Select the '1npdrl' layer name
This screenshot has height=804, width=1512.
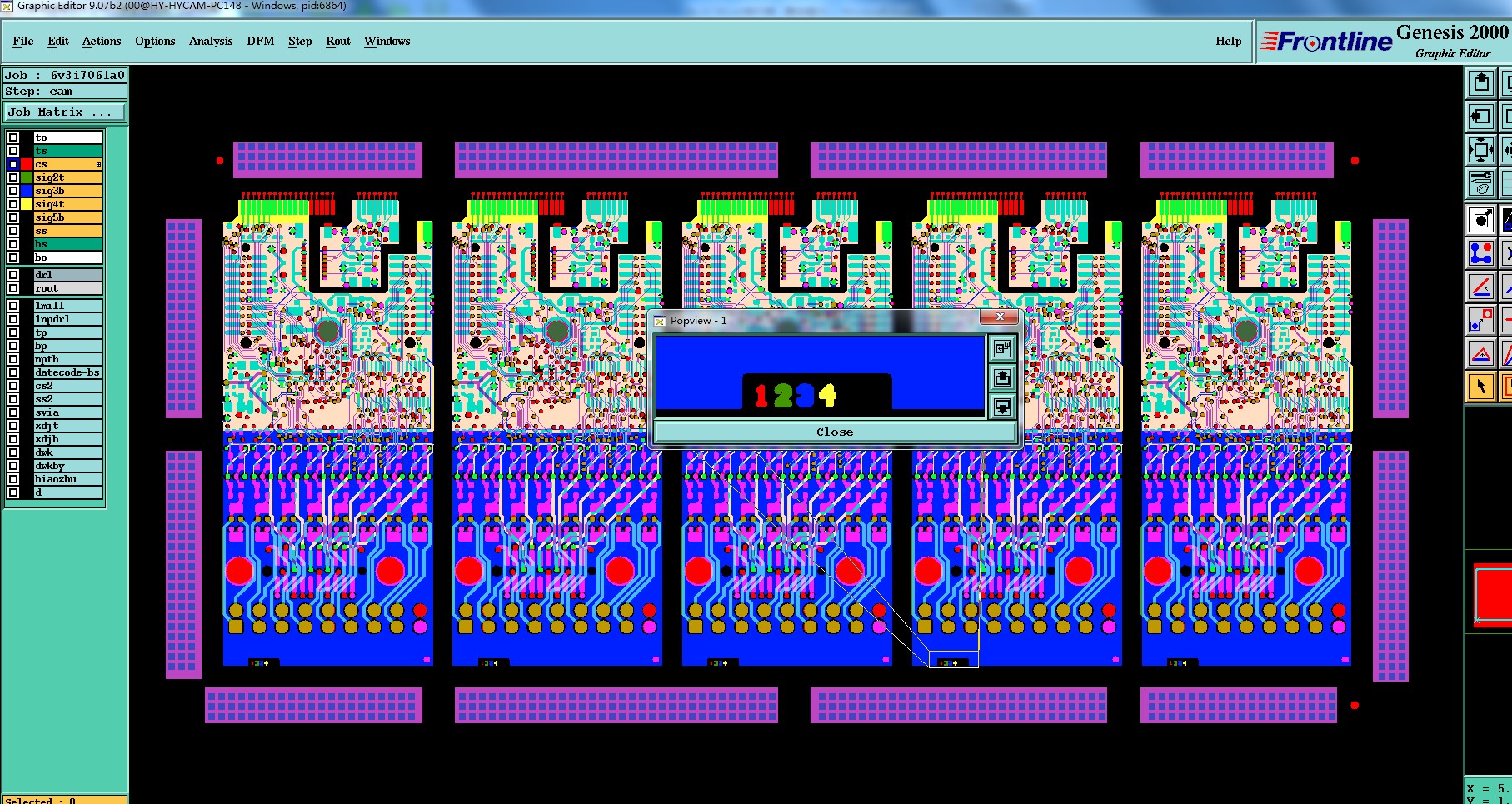click(x=67, y=319)
